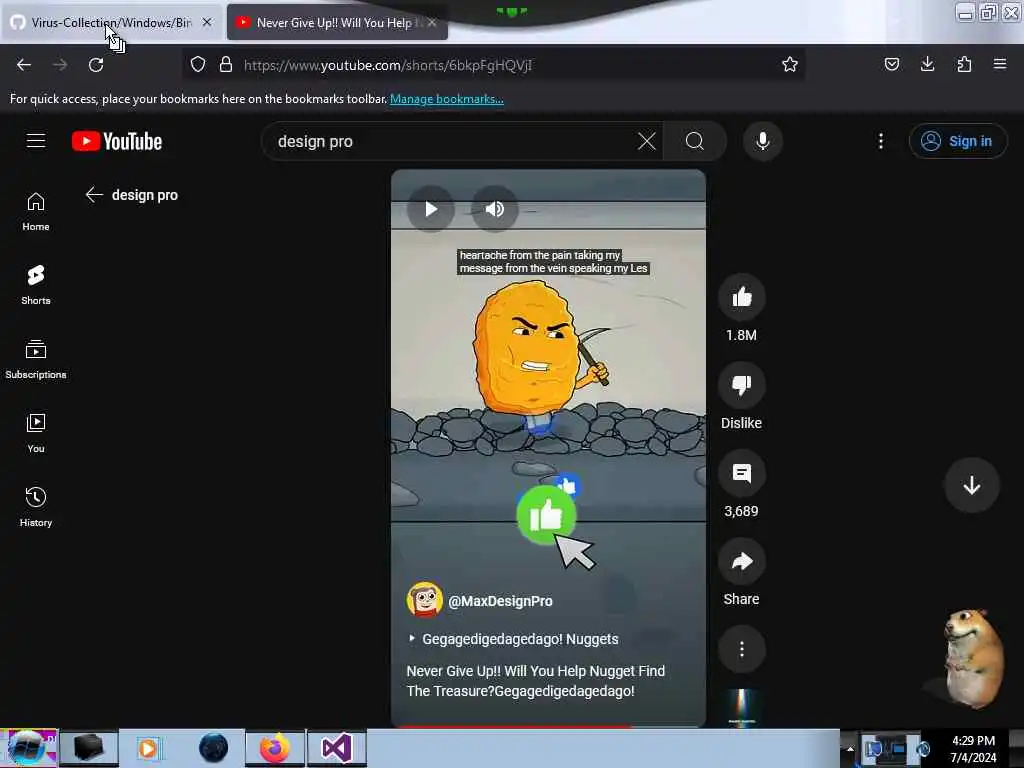The height and width of the screenshot is (768, 1024).
Task: Click the taskbar clock showing 4:29 PM
Action: coord(973,749)
